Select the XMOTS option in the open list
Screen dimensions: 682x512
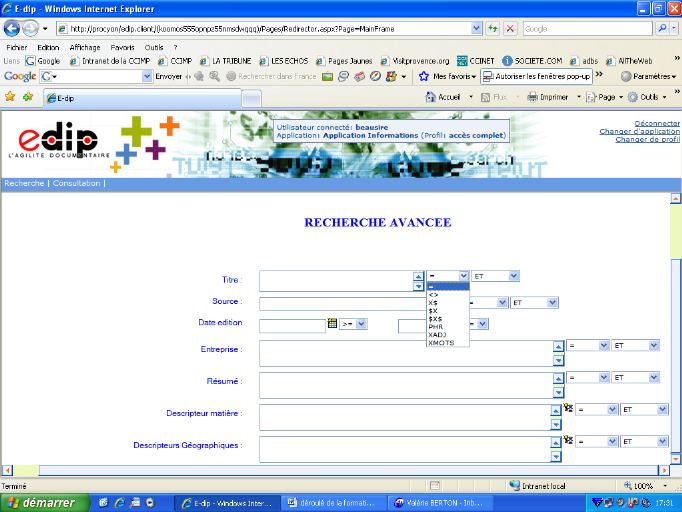coord(448,343)
